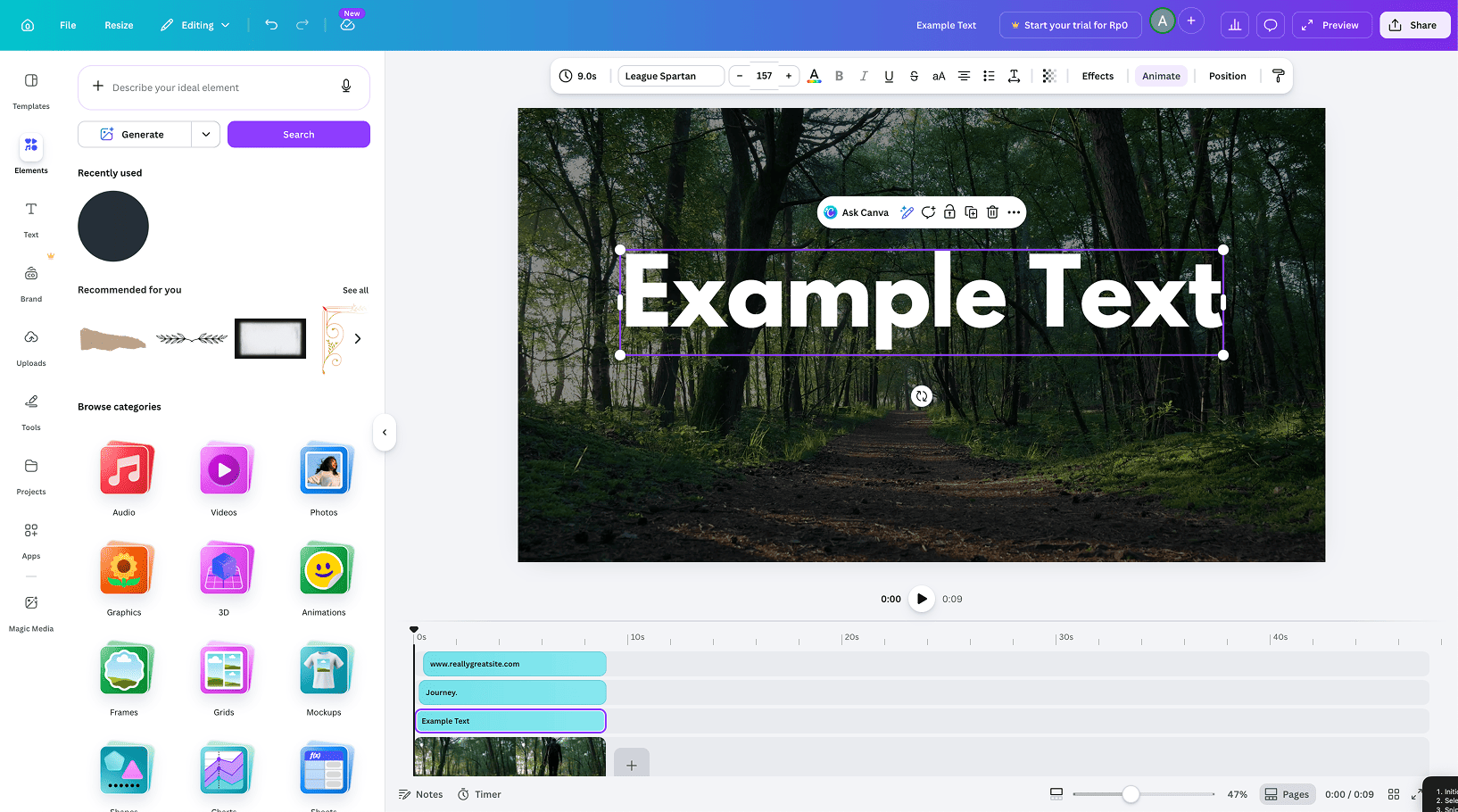Lock the selected text element
1458x812 pixels.
coord(949,212)
